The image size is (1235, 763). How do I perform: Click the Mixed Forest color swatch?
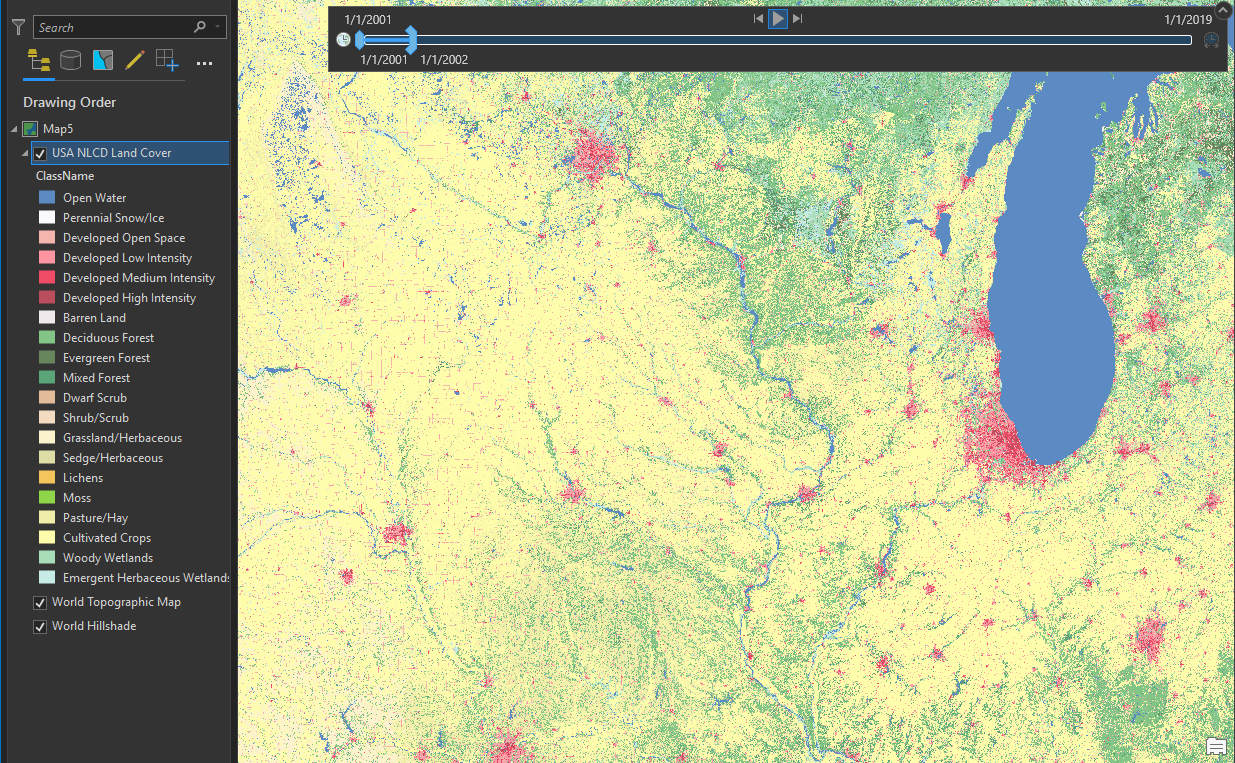point(46,378)
